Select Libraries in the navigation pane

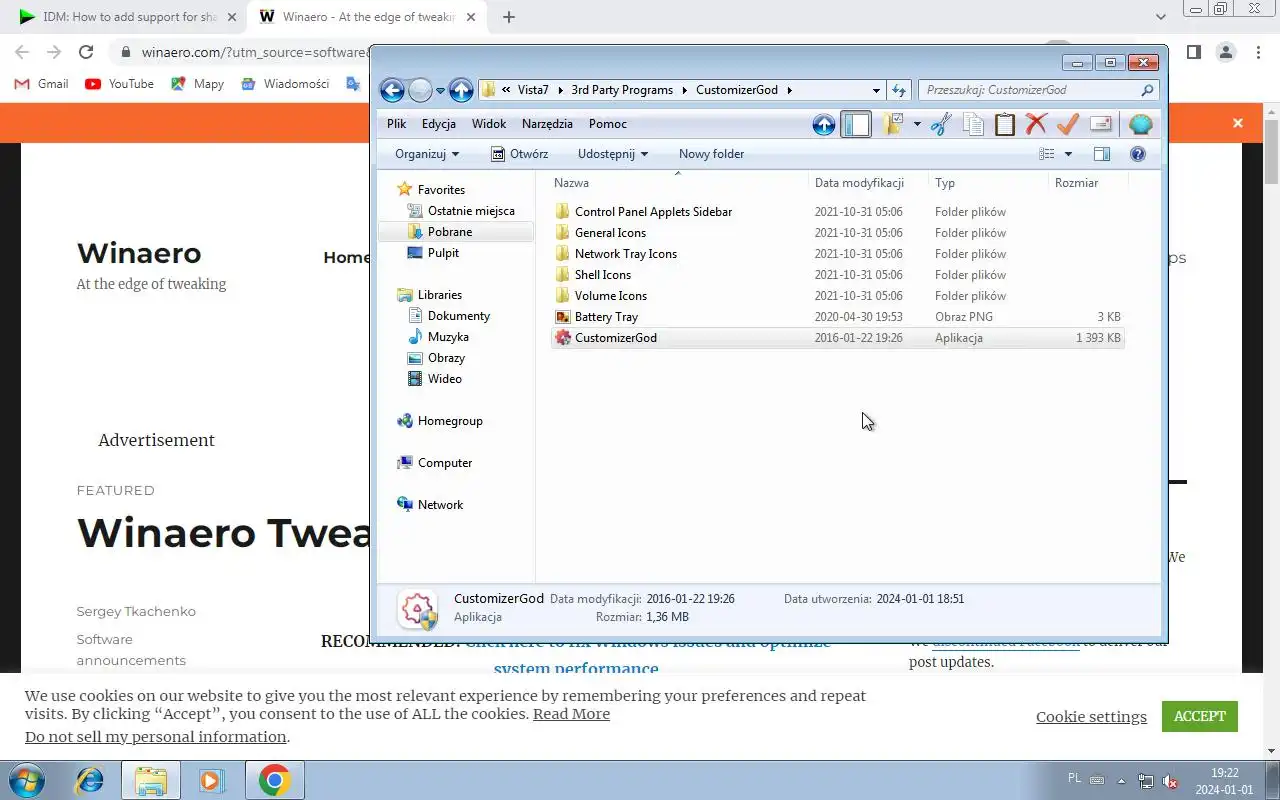click(440, 295)
